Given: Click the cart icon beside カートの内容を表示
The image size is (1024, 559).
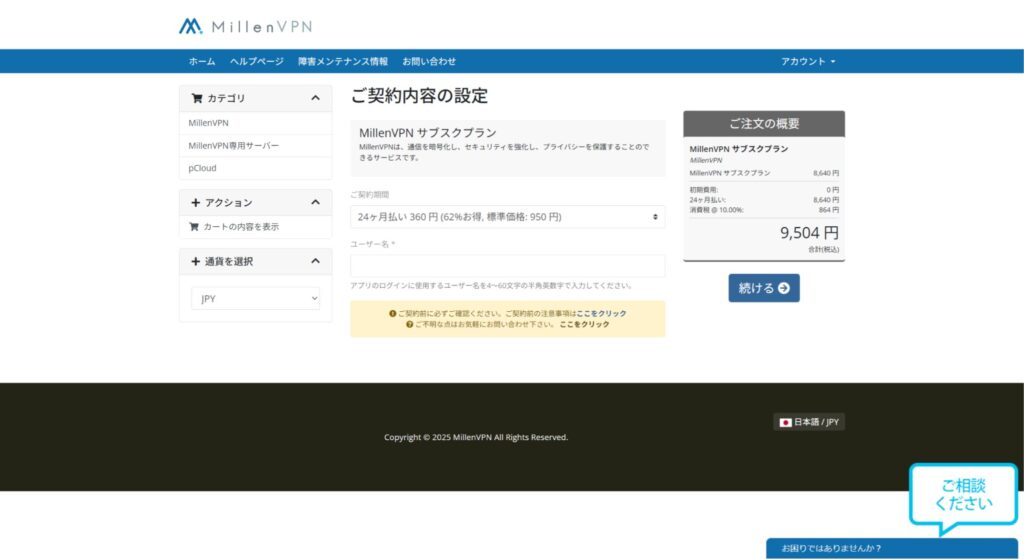Looking at the screenshot, I should point(194,227).
